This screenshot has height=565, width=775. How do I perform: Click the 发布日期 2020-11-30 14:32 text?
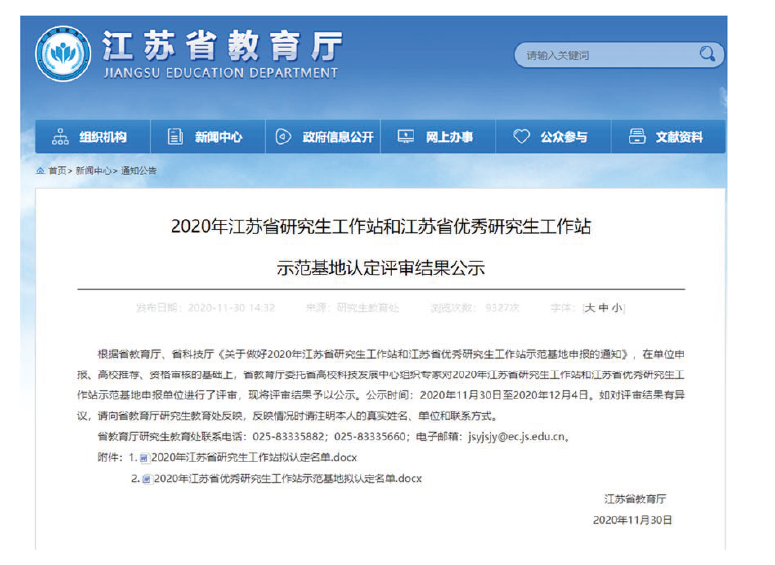pyautogui.click(x=206, y=308)
